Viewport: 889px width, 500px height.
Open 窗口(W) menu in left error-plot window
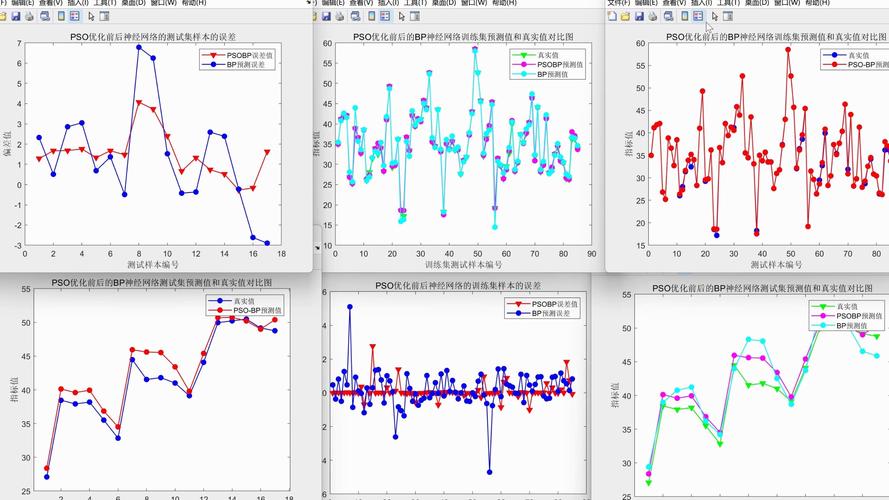[163, 3]
